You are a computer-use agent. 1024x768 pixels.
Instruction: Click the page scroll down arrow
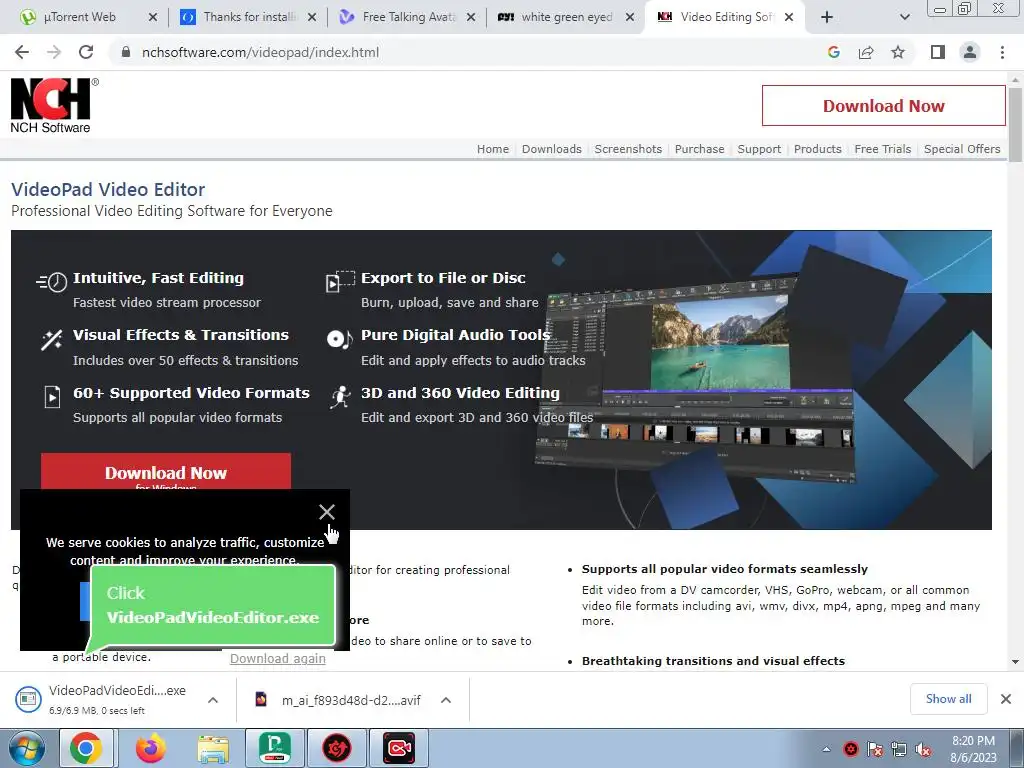click(1015, 662)
